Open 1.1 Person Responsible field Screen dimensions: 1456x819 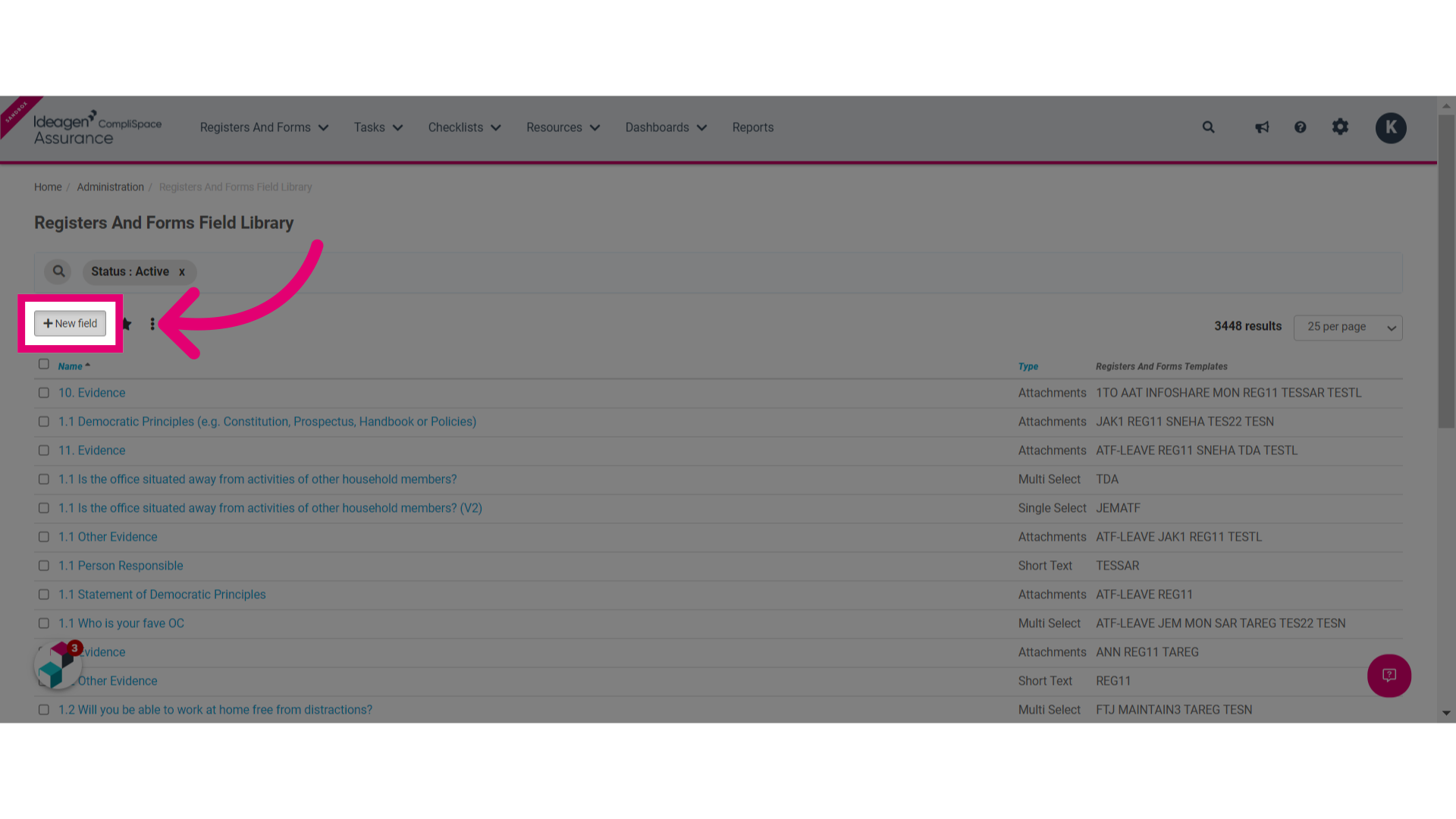click(121, 566)
